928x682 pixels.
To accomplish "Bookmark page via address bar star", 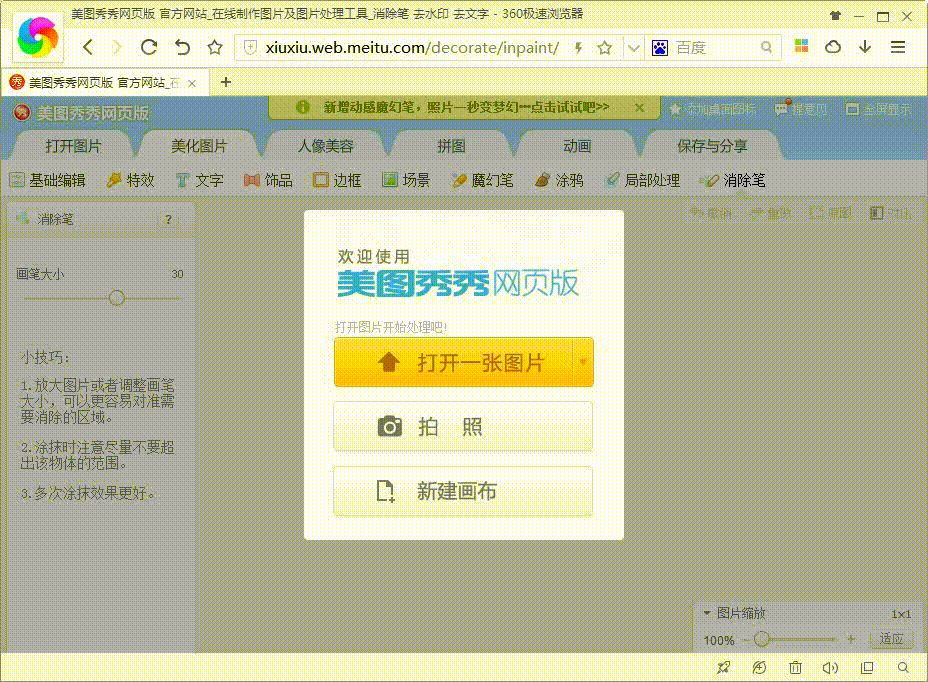I will coord(604,48).
